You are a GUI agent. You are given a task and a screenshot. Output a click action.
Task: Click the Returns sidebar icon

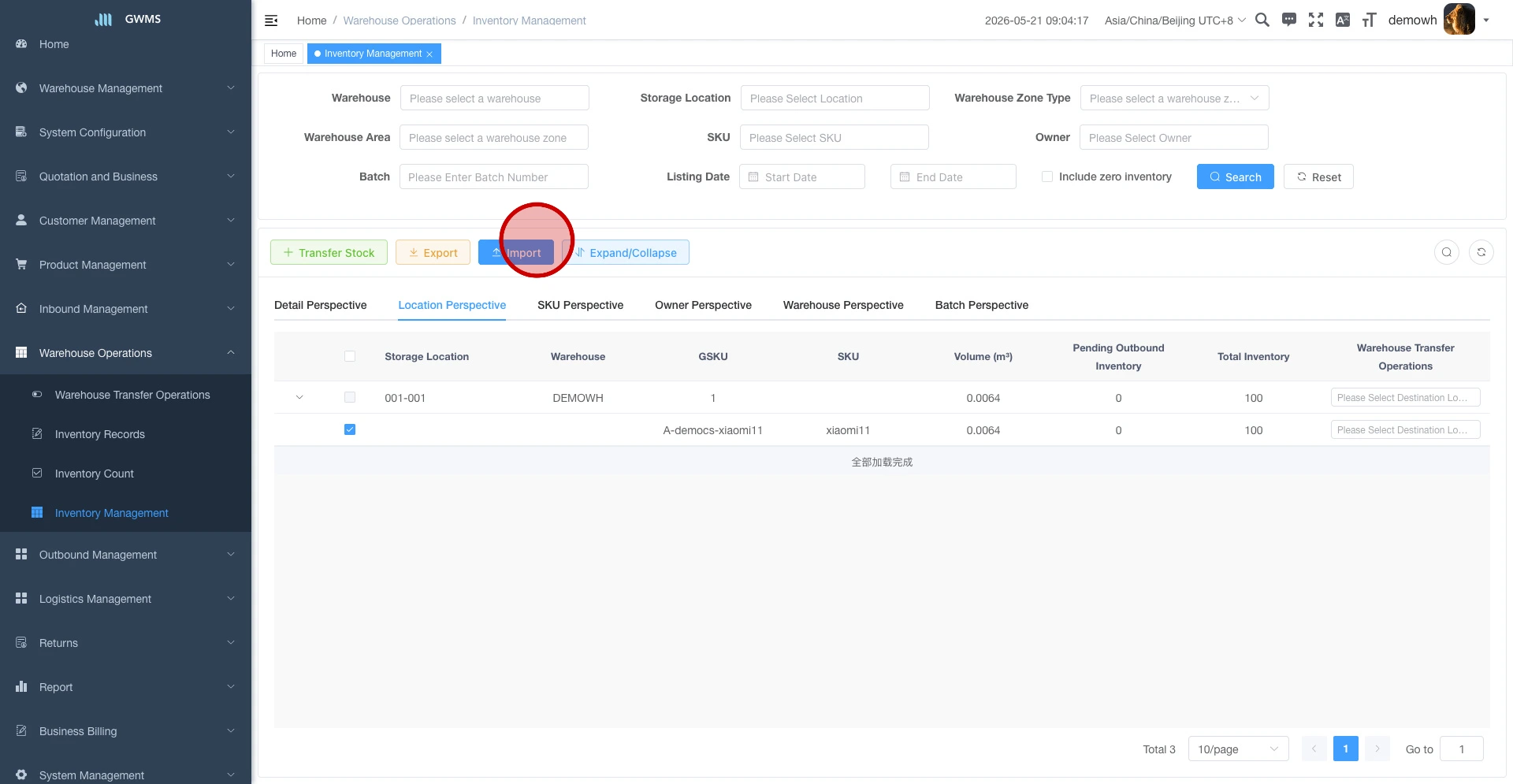pos(21,642)
